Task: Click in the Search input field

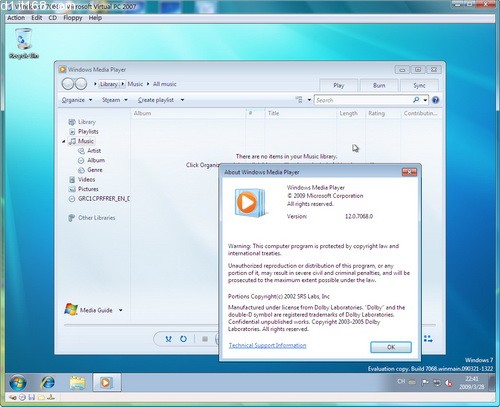Action: [x=363, y=100]
